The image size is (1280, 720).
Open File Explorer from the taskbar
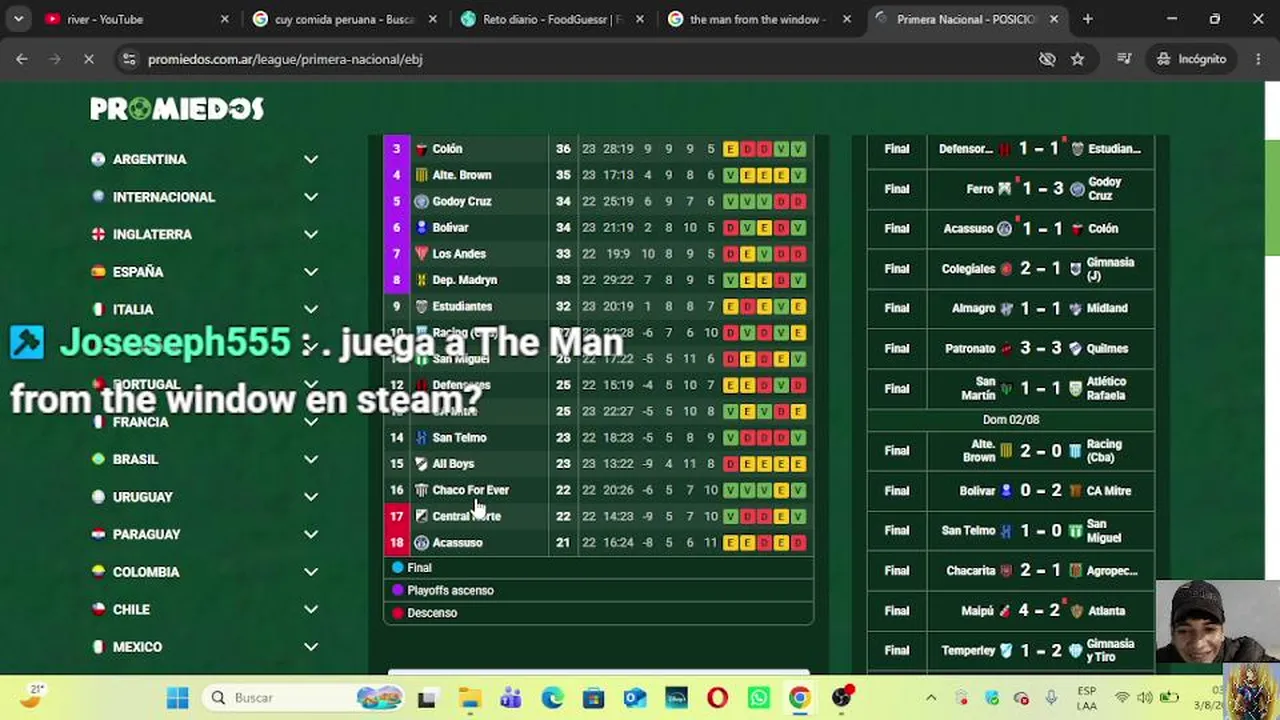click(x=470, y=698)
